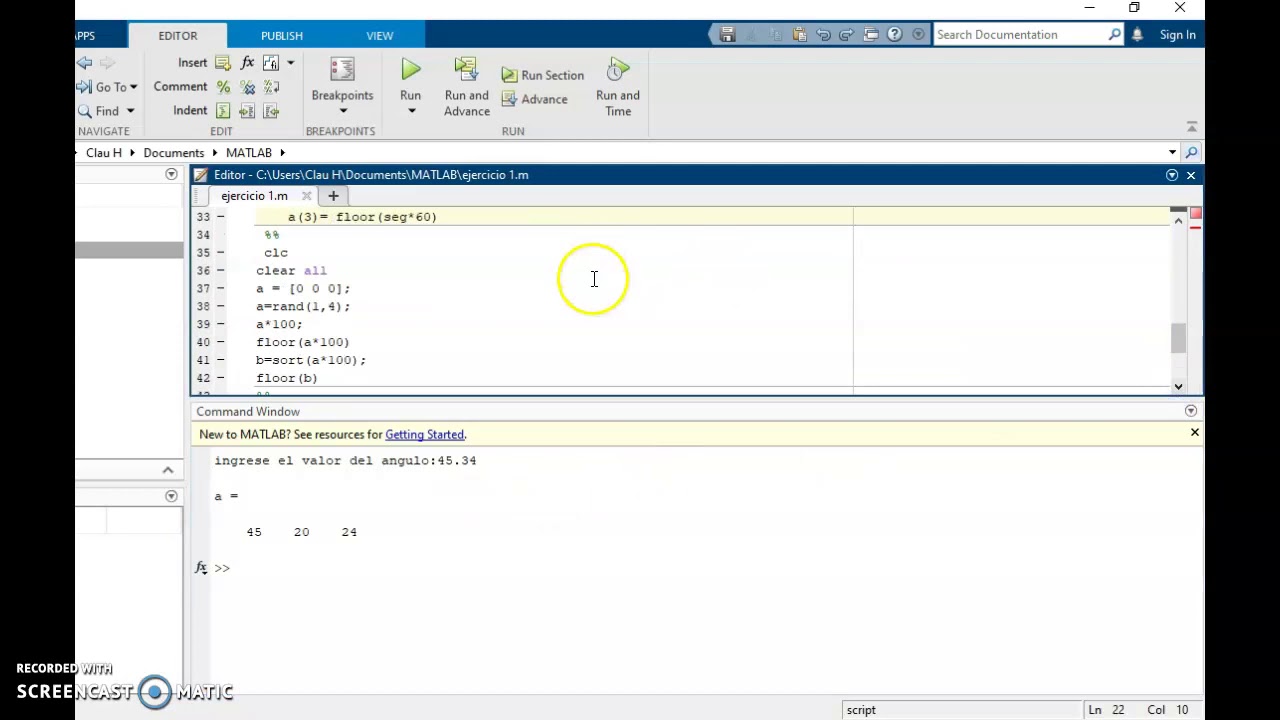Click the Find button
1280x720 pixels.
point(99,111)
